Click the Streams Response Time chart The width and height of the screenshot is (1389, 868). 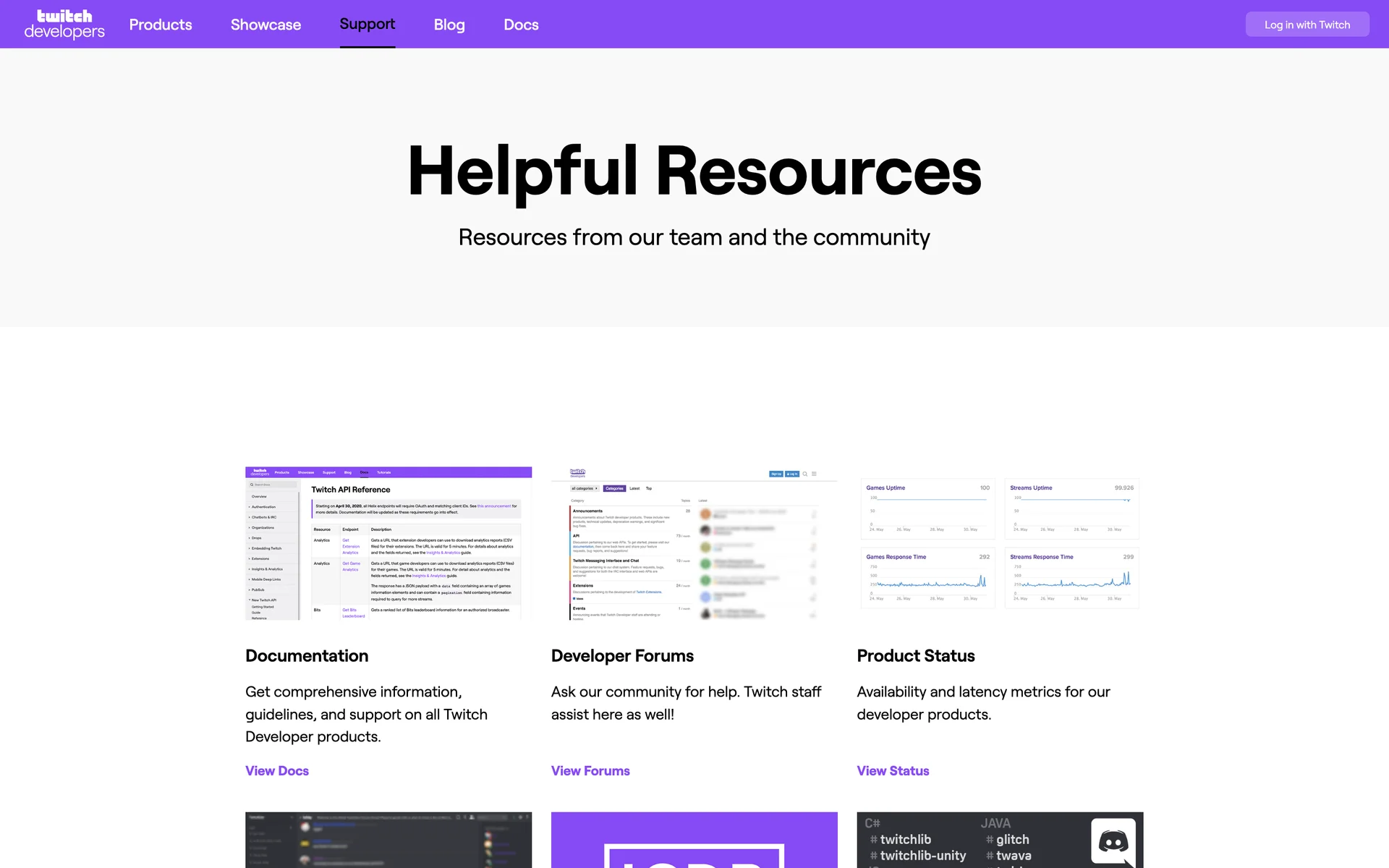pyautogui.click(x=1071, y=578)
